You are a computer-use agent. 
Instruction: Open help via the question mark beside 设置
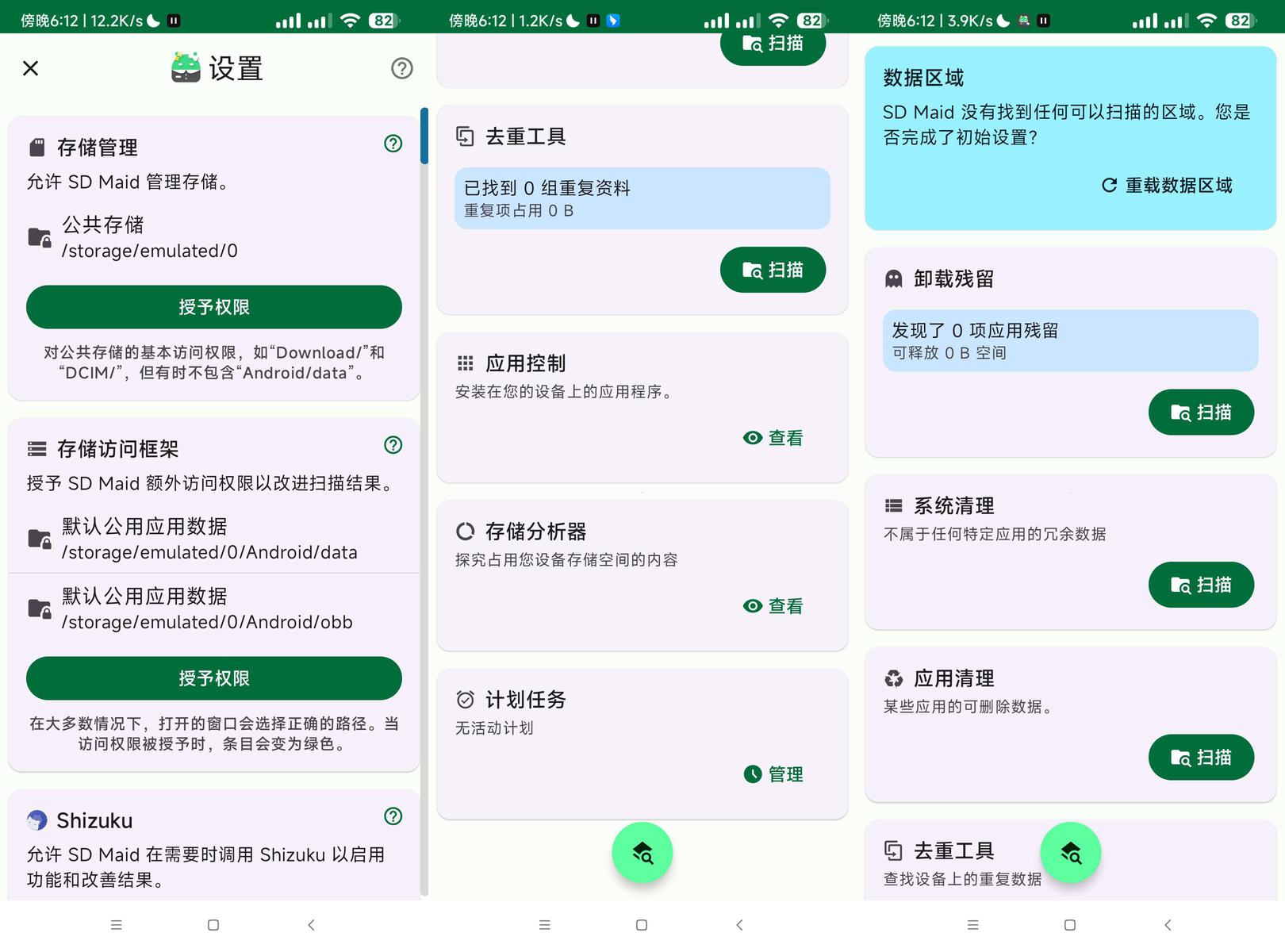402,68
